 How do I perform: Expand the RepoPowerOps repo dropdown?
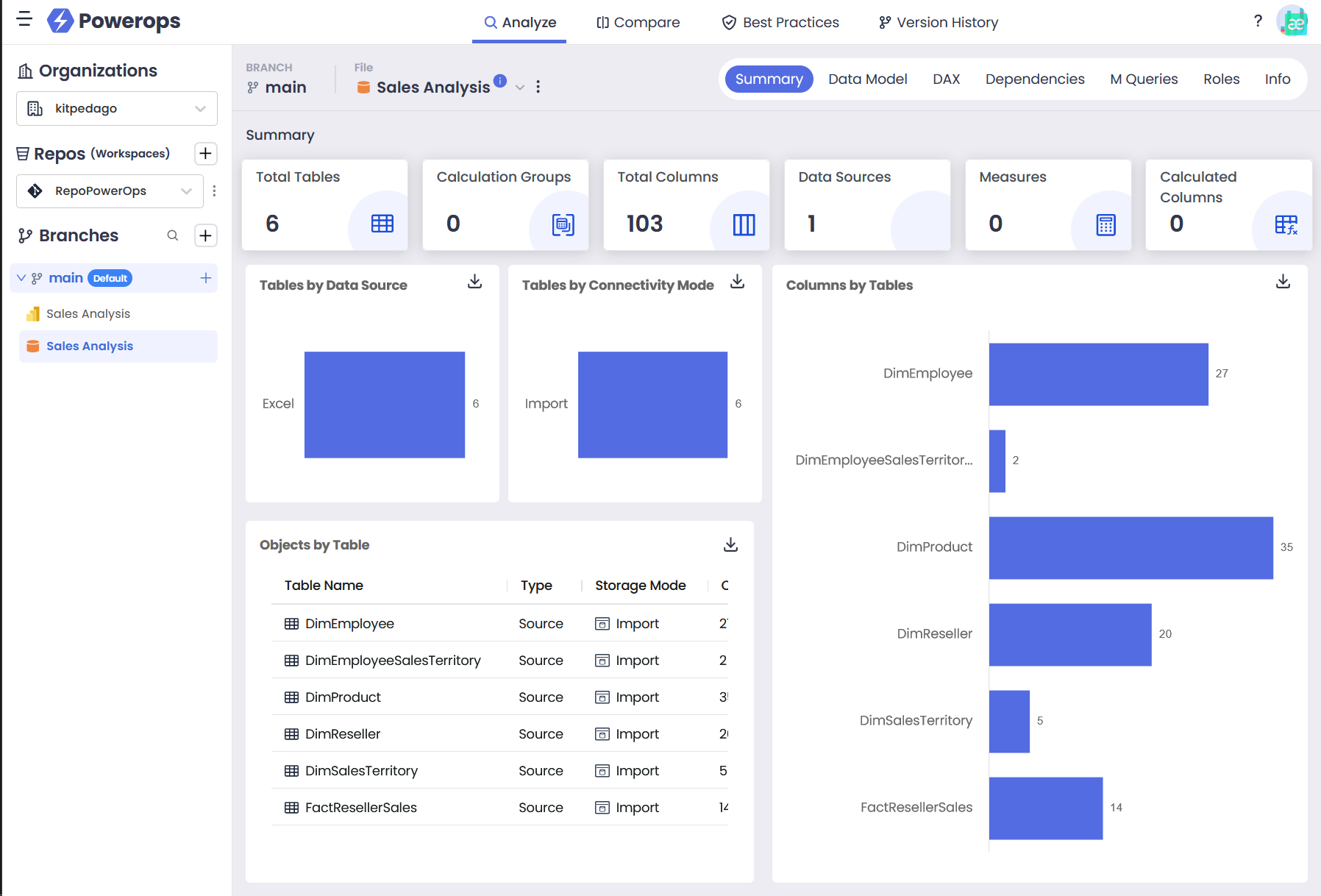pyautogui.click(x=110, y=191)
